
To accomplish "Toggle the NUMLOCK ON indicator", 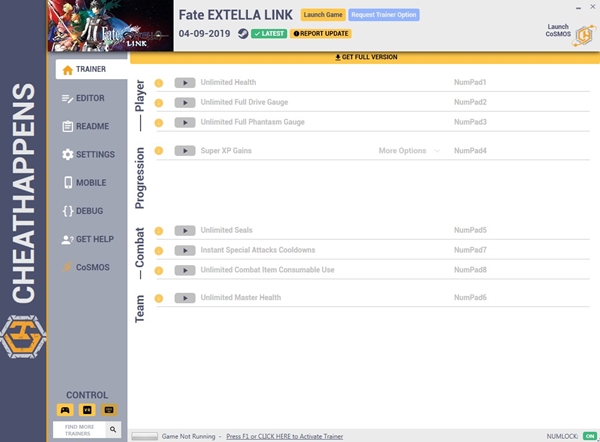I will pos(589,436).
